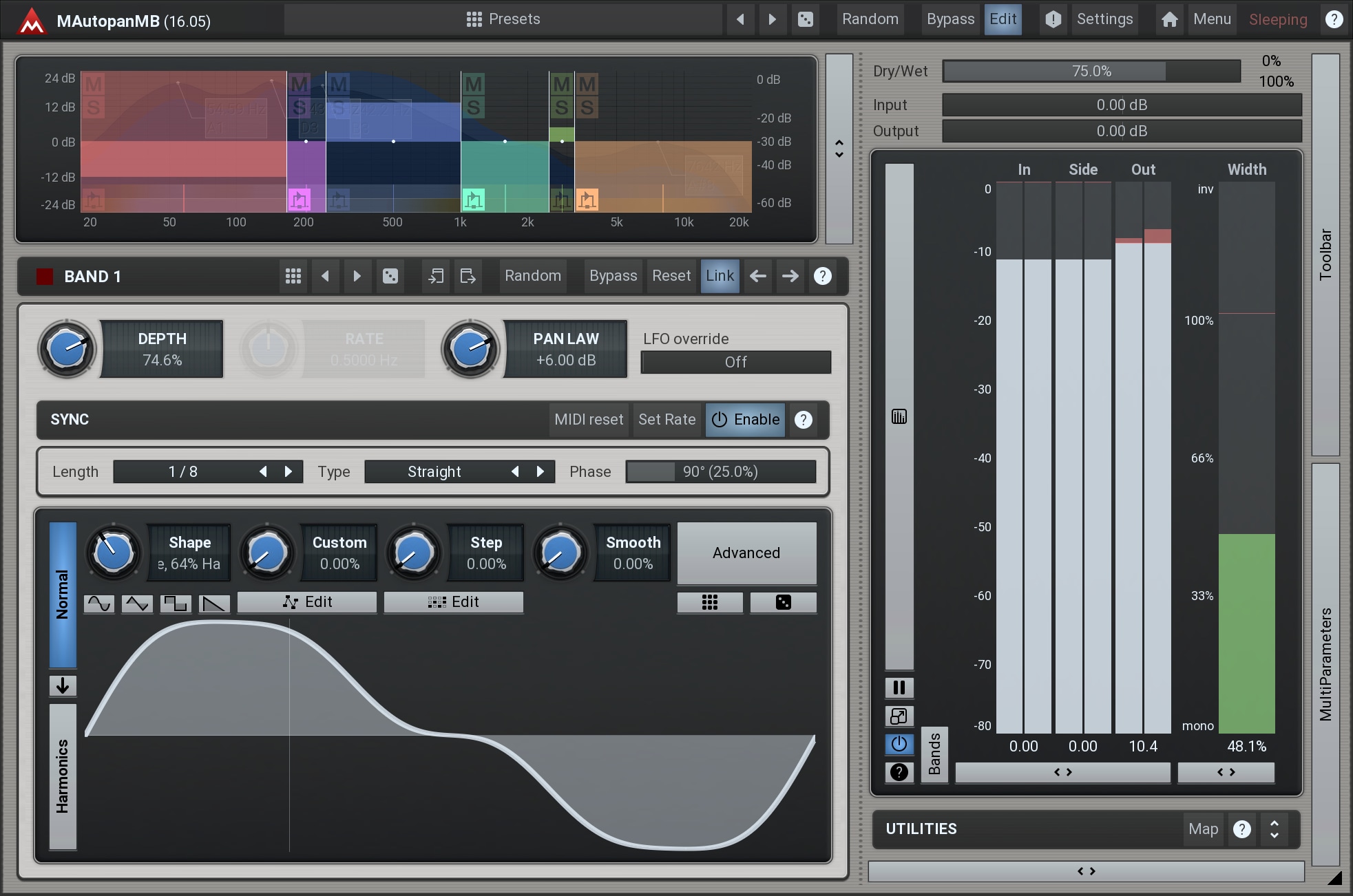The image size is (1353, 896).
Task: Go to next band with right arrow
Action: tap(790, 276)
